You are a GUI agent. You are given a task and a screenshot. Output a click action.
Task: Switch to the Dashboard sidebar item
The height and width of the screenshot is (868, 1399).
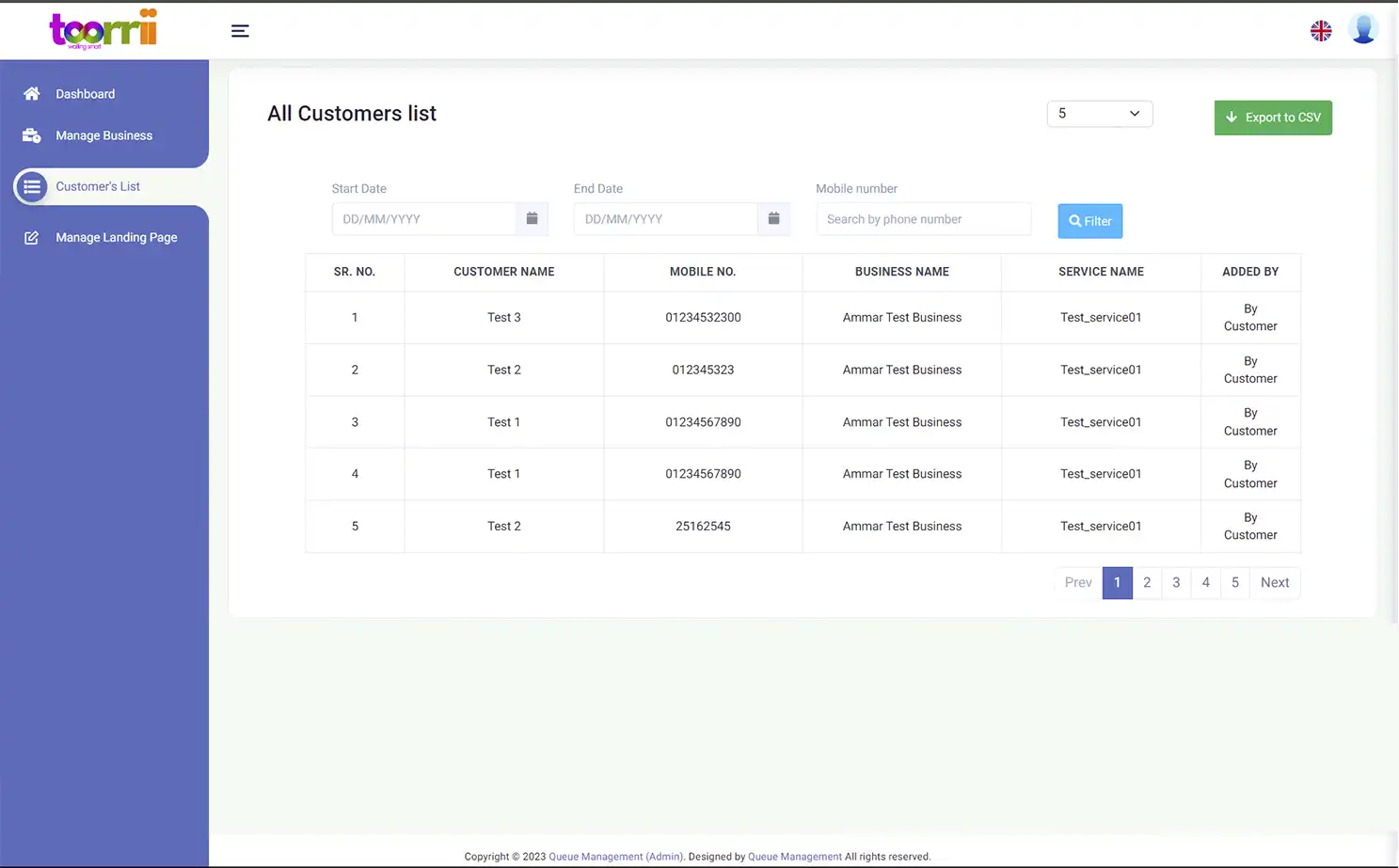point(85,93)
